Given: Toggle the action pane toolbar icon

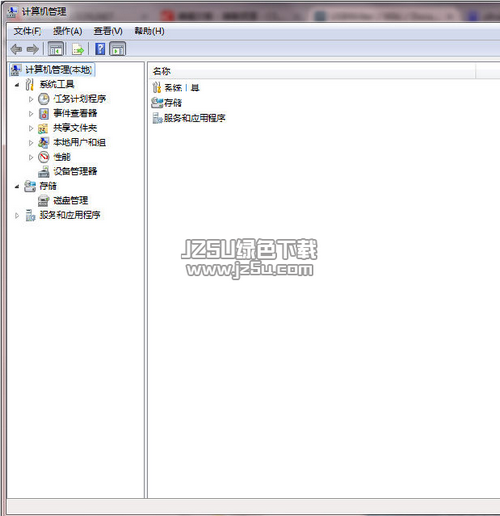Looking at the screenshot, I should [x=118, y=49].
